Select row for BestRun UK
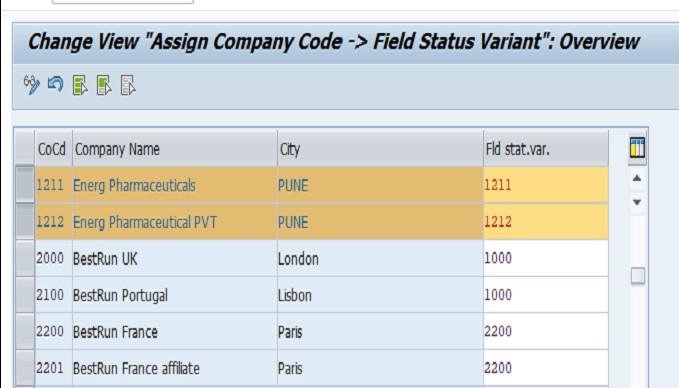Image resolution: width=679 pixels, height=388 pixels. coord(25,258)
